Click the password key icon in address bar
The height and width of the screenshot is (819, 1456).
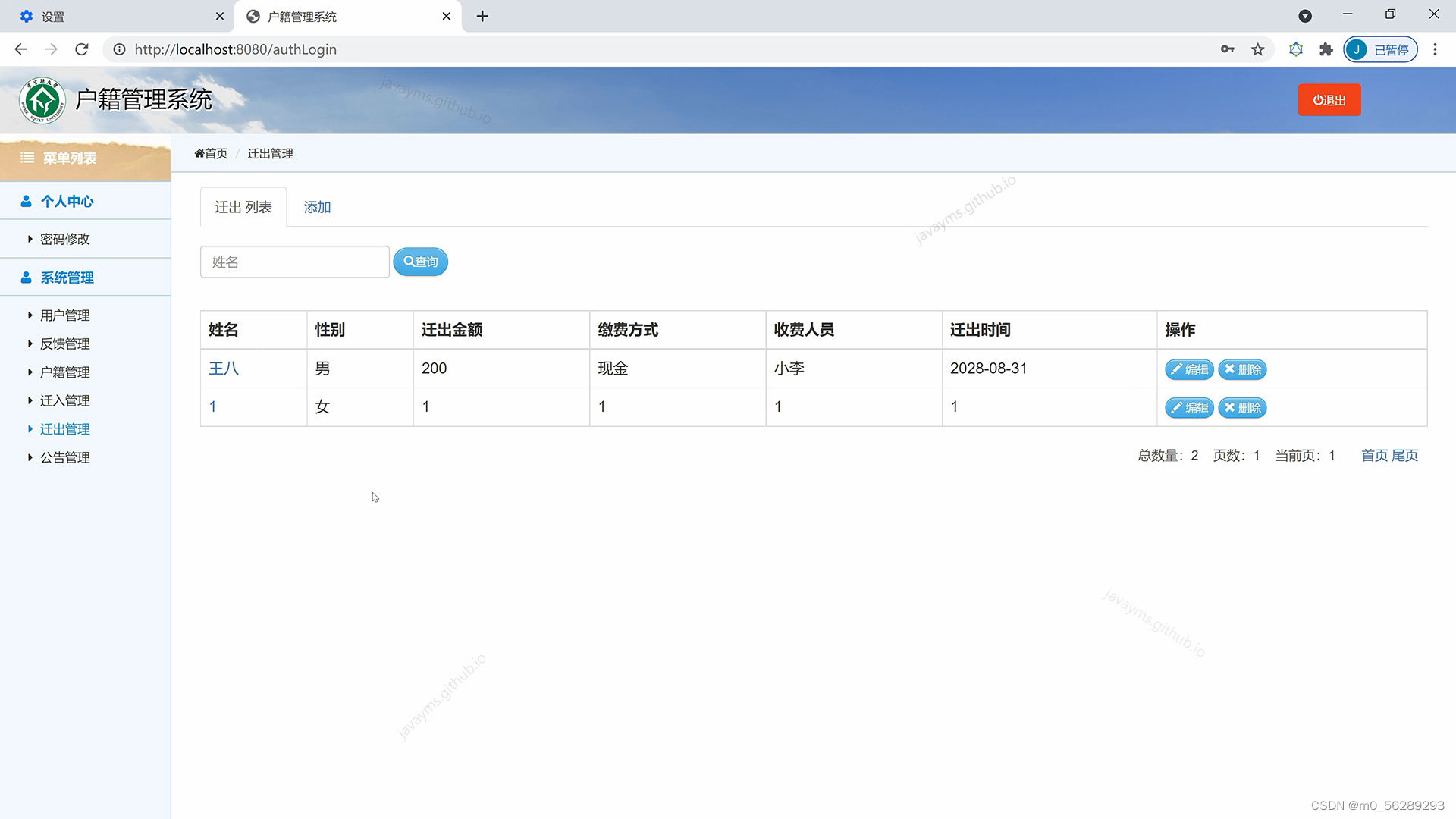point(1227,49)
